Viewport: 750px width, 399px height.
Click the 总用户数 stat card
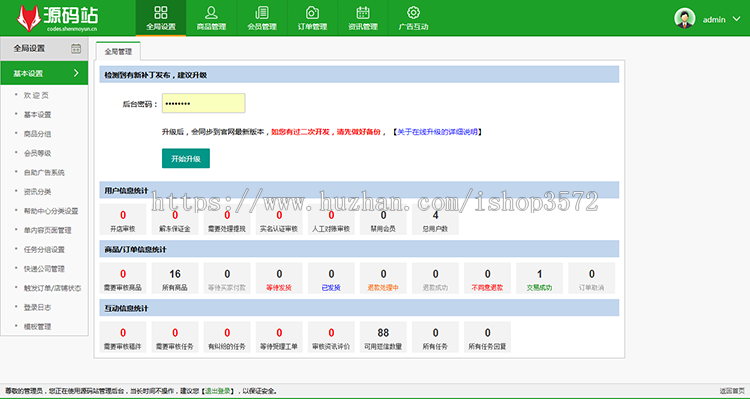coord(435,220)
